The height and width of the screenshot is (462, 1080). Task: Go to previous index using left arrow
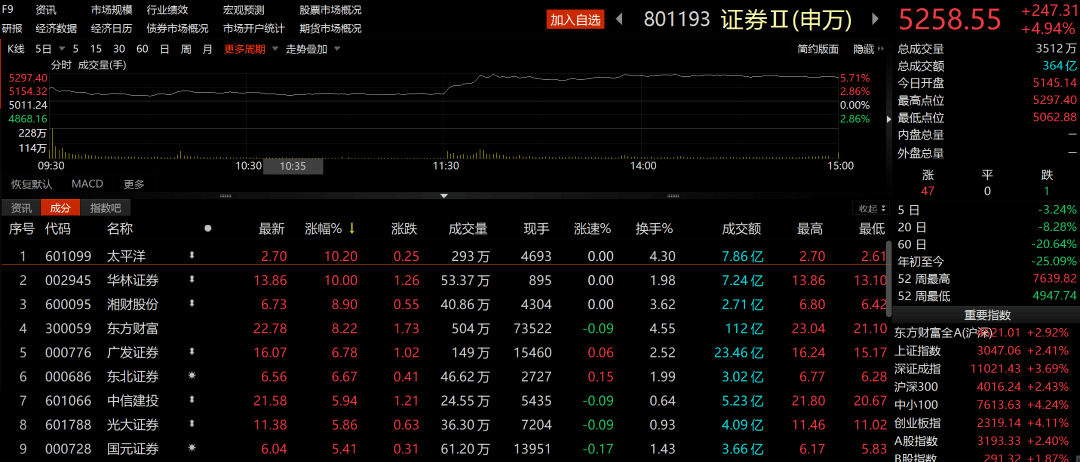619,19
